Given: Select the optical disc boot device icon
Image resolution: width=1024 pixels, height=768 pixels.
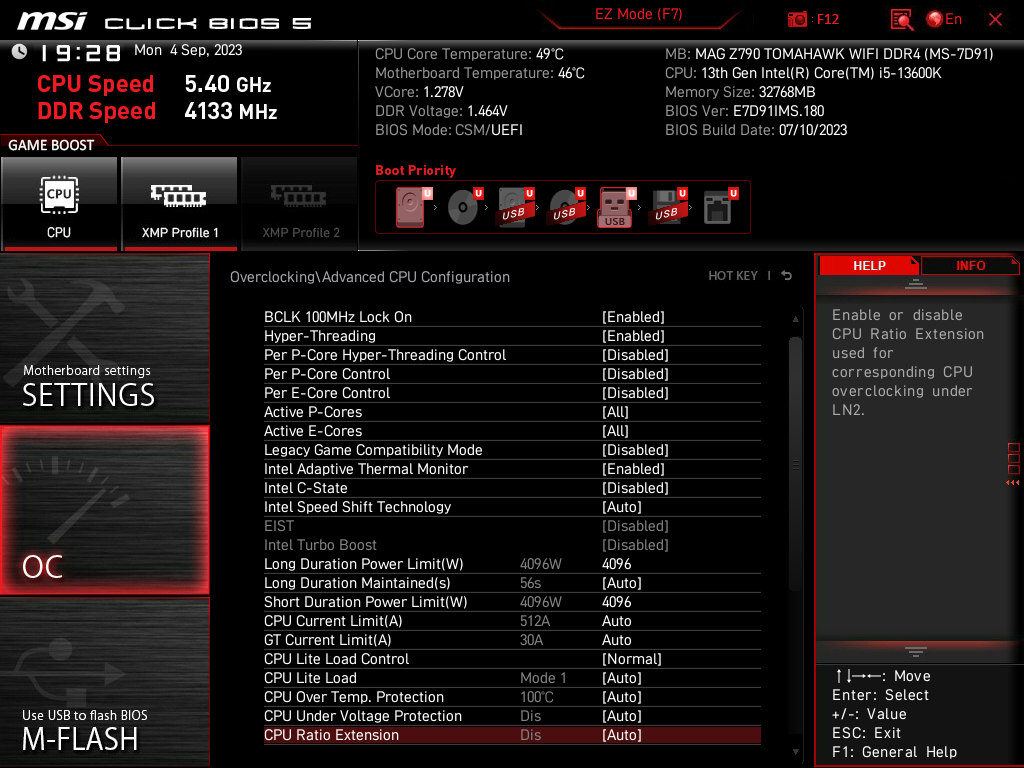Looking at the screenshot, I should point(463,207).
